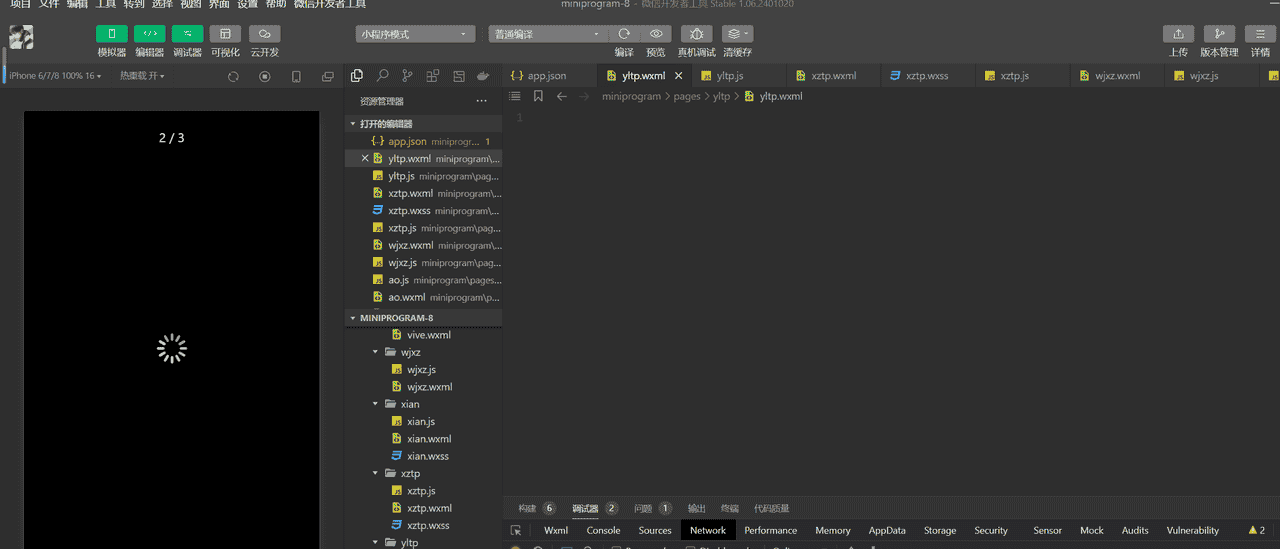Open the source control branch icon in the sidebar
The width and height of the screenshot is (1280, 549).
(x=407, y=76)
